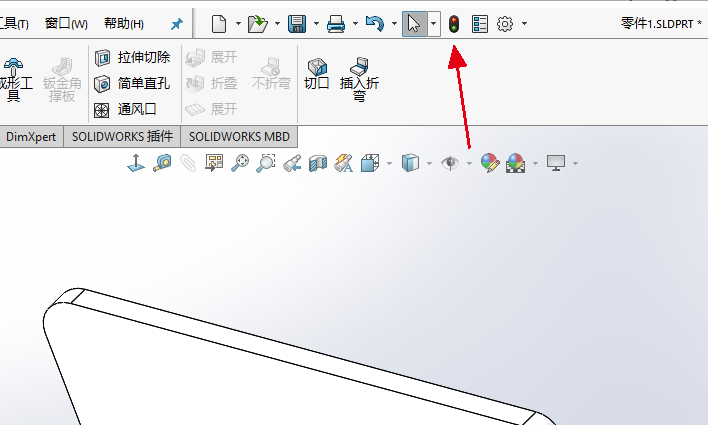Image resolution: width=708 pixels, height=425 pixels.
Task: Click the View Settings monitor icon
Action: click(556, 163)
